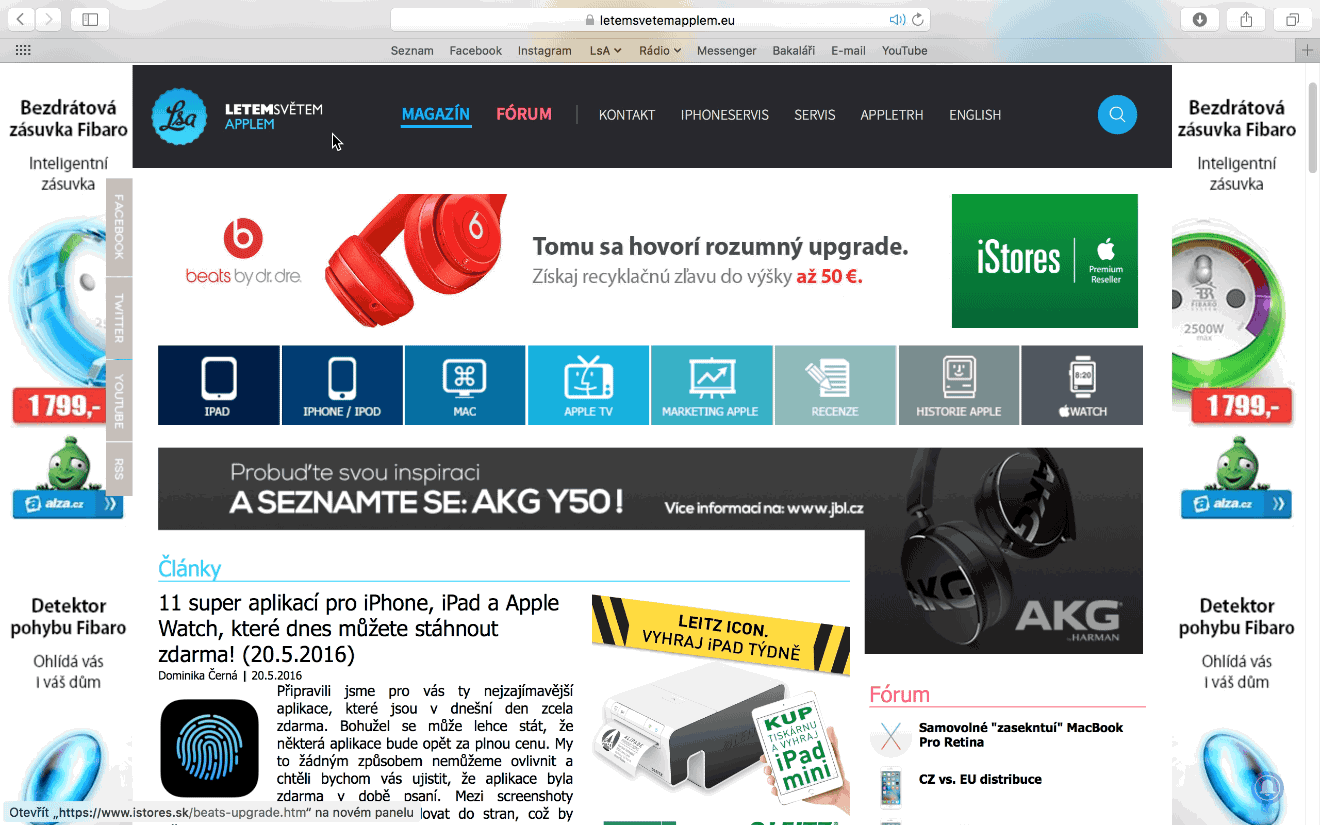Image resolution: width=1320 pixels, height=825 pixels.
Task: Open the fingerprint app icon thumbnail
Action: 209,748
